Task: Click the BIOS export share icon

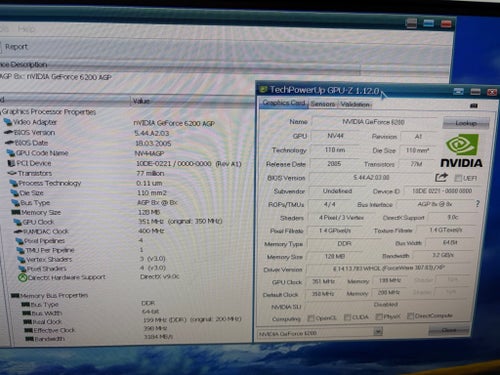Action: pos(441,177)
